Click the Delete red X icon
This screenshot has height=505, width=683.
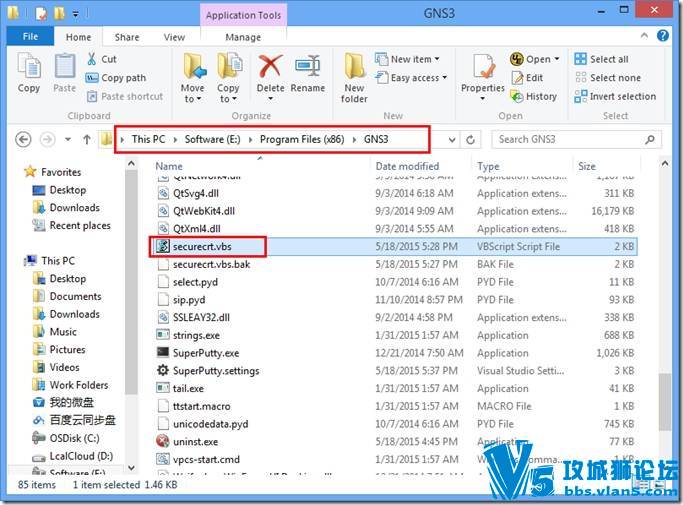click(x=270, y=67)
